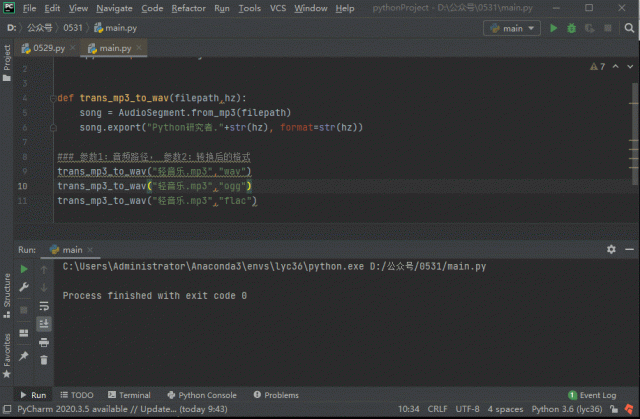640x419 pixels.
Task: Clear console output with the trash icon
Action: pyautogui.click(x=44, y=359)
